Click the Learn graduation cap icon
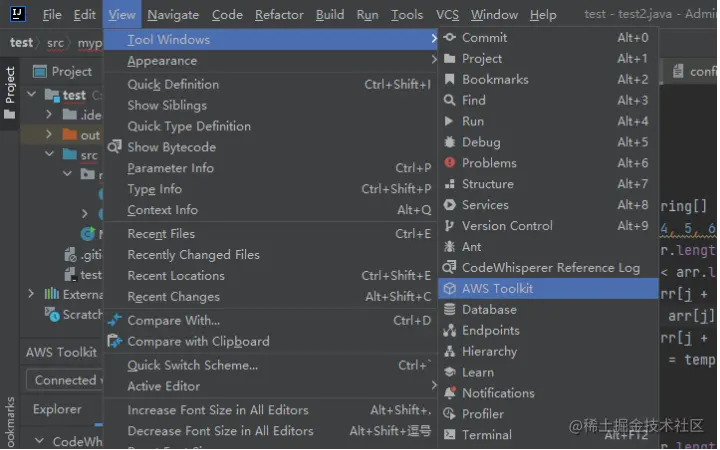The width and height of the screenshot is (720, 450). 450,372
